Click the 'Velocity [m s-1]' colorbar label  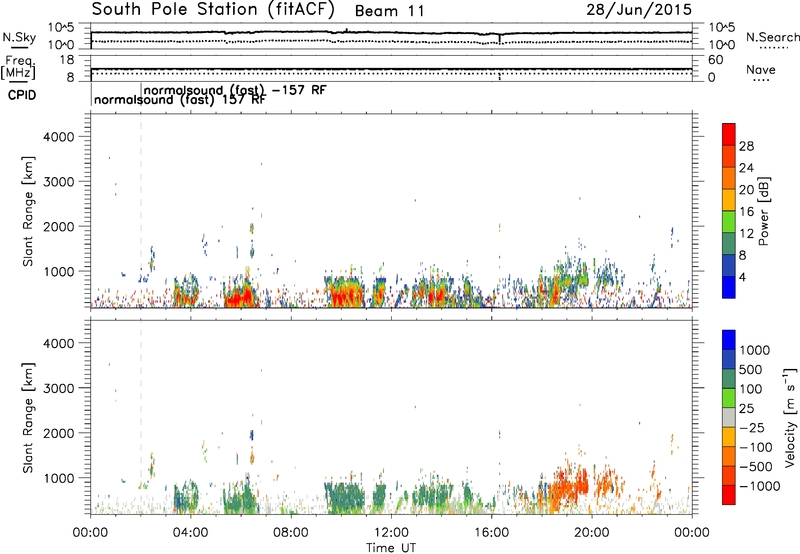point(790,417)
